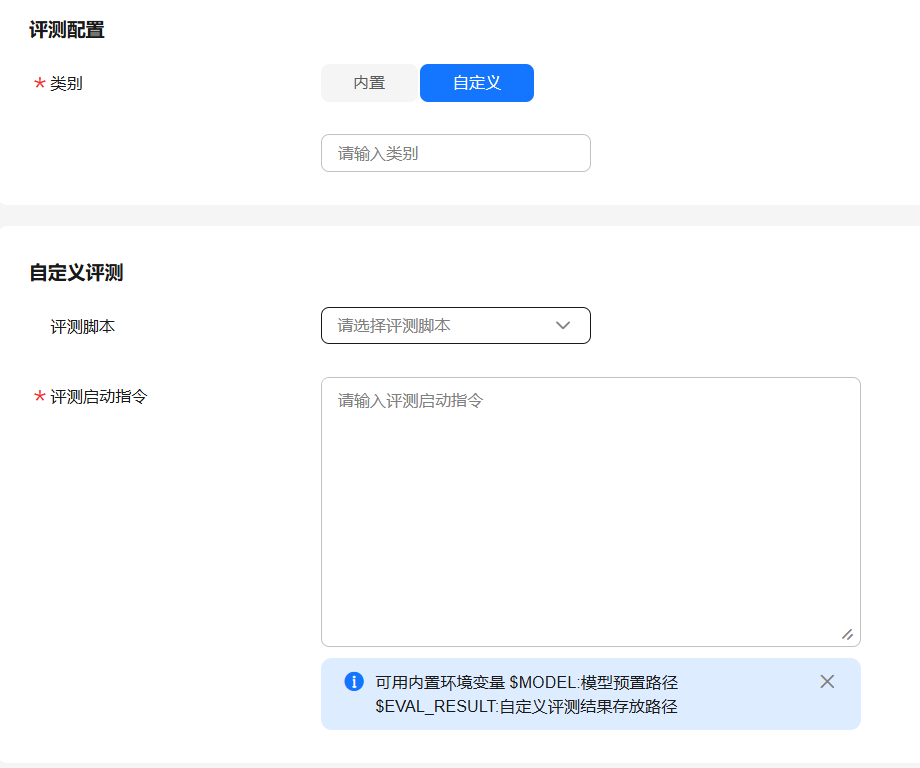Click the 评测配置 section heading
Image resolution: width=920 pixels, height=768 pixels.
(67, 30)
